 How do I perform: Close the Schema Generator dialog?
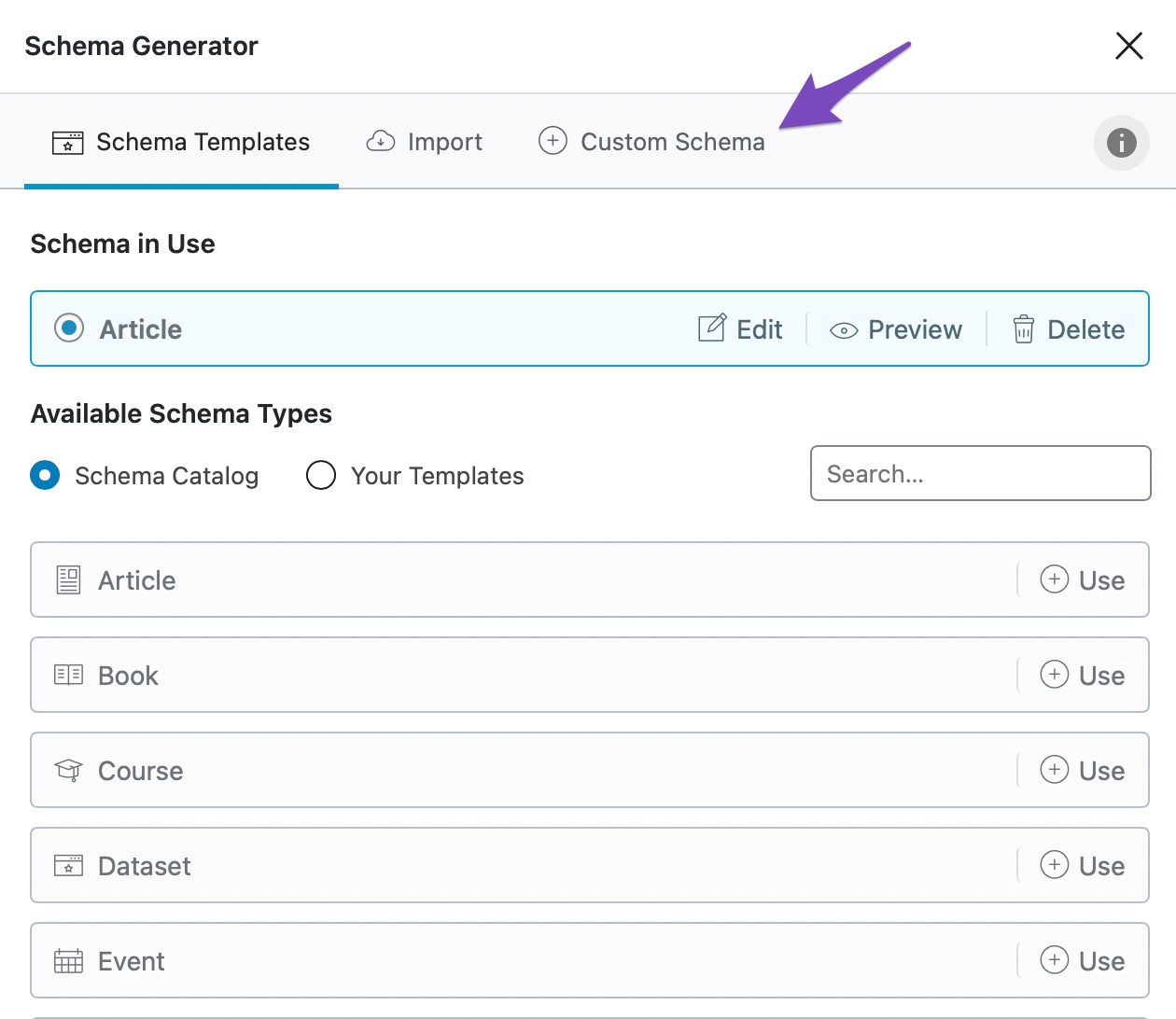tap(1129, 45)
